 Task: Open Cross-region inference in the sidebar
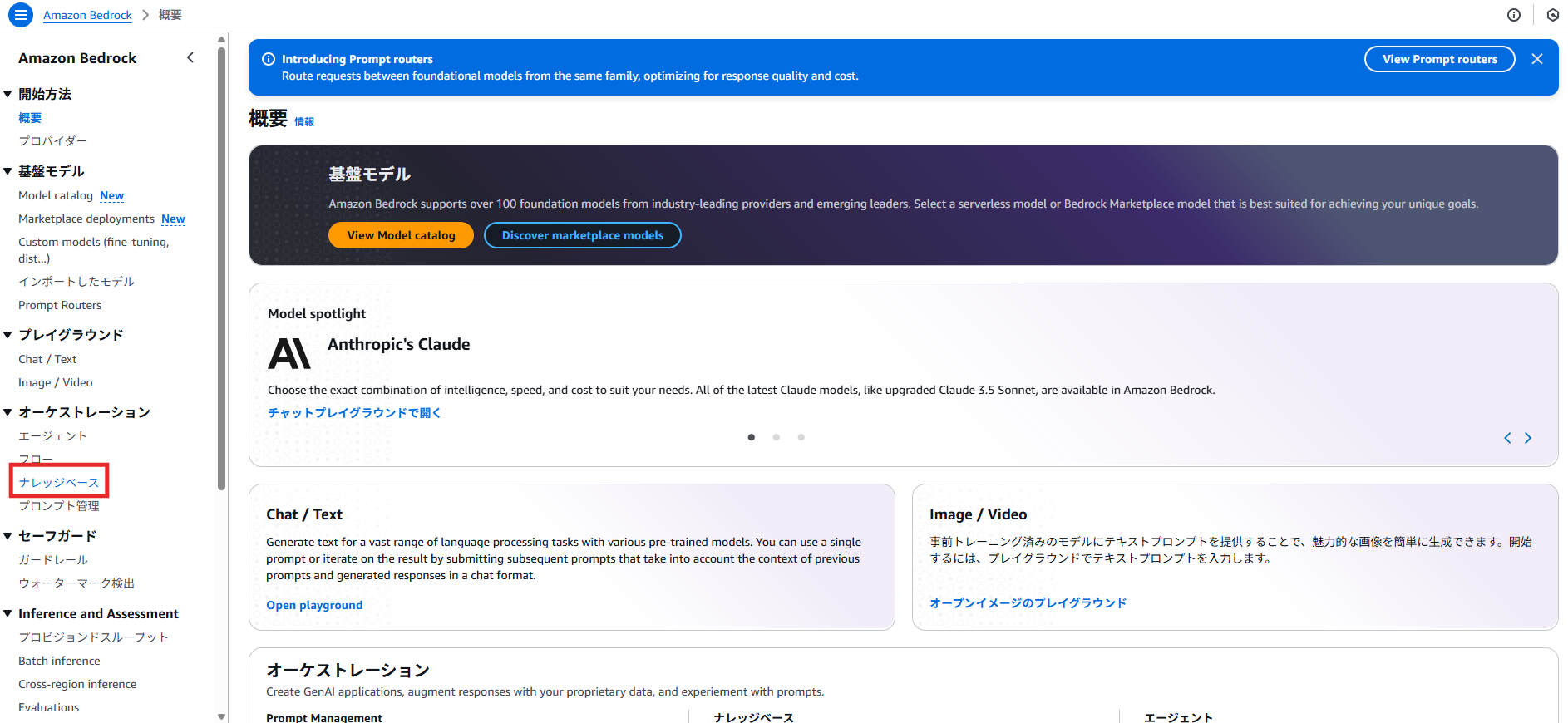click(77, 684)
